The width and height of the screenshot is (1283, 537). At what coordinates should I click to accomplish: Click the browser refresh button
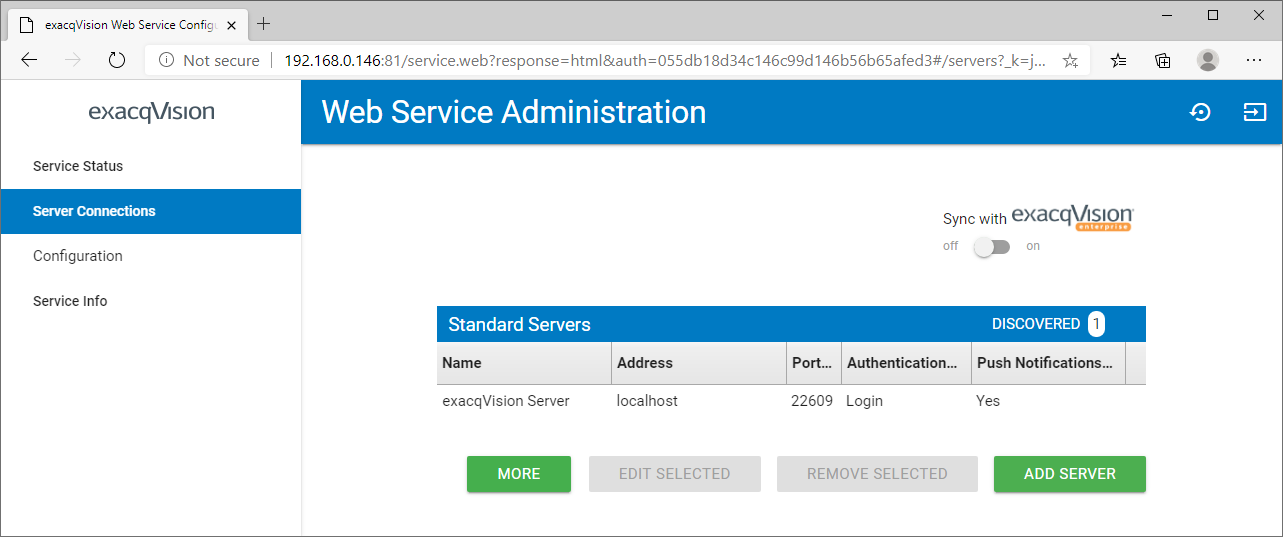(x=117, y=60)
